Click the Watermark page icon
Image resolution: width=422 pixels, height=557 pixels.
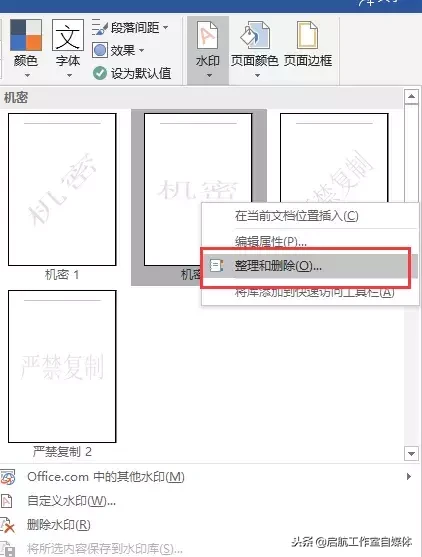(x=207, y=35)
